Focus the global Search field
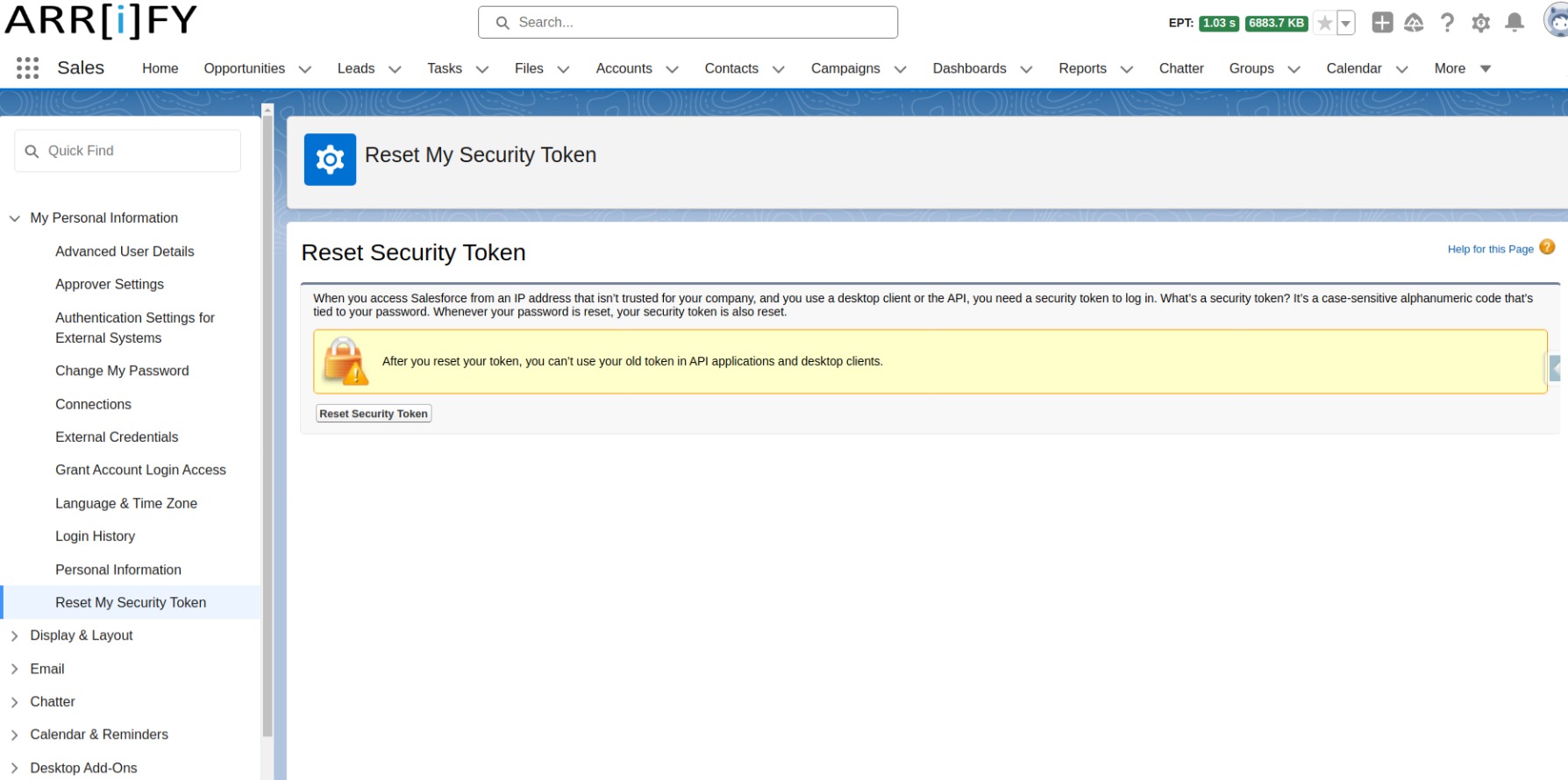 [x=688, y=22]
